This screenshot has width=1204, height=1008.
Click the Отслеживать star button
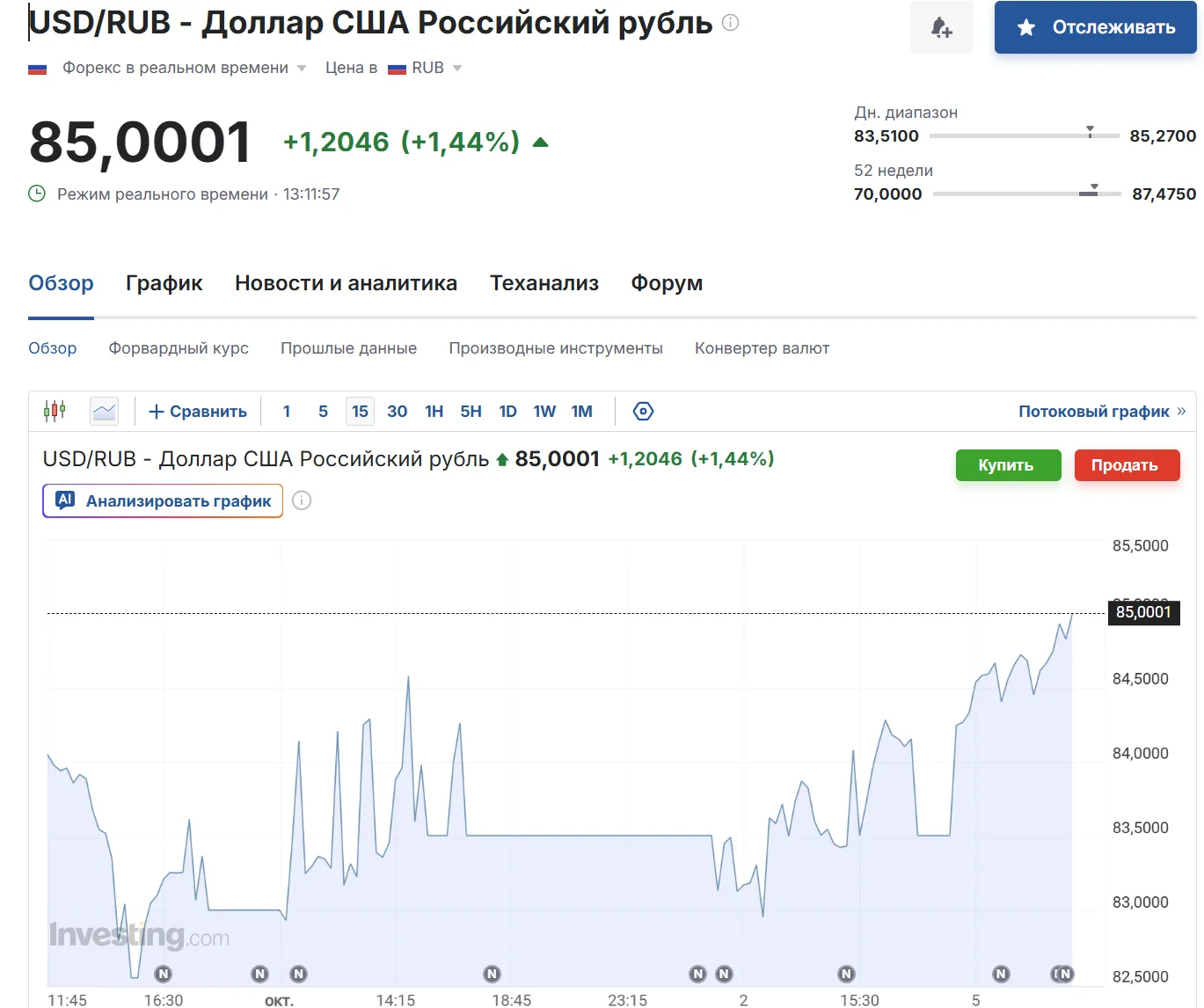click(x=1096, y=27)
